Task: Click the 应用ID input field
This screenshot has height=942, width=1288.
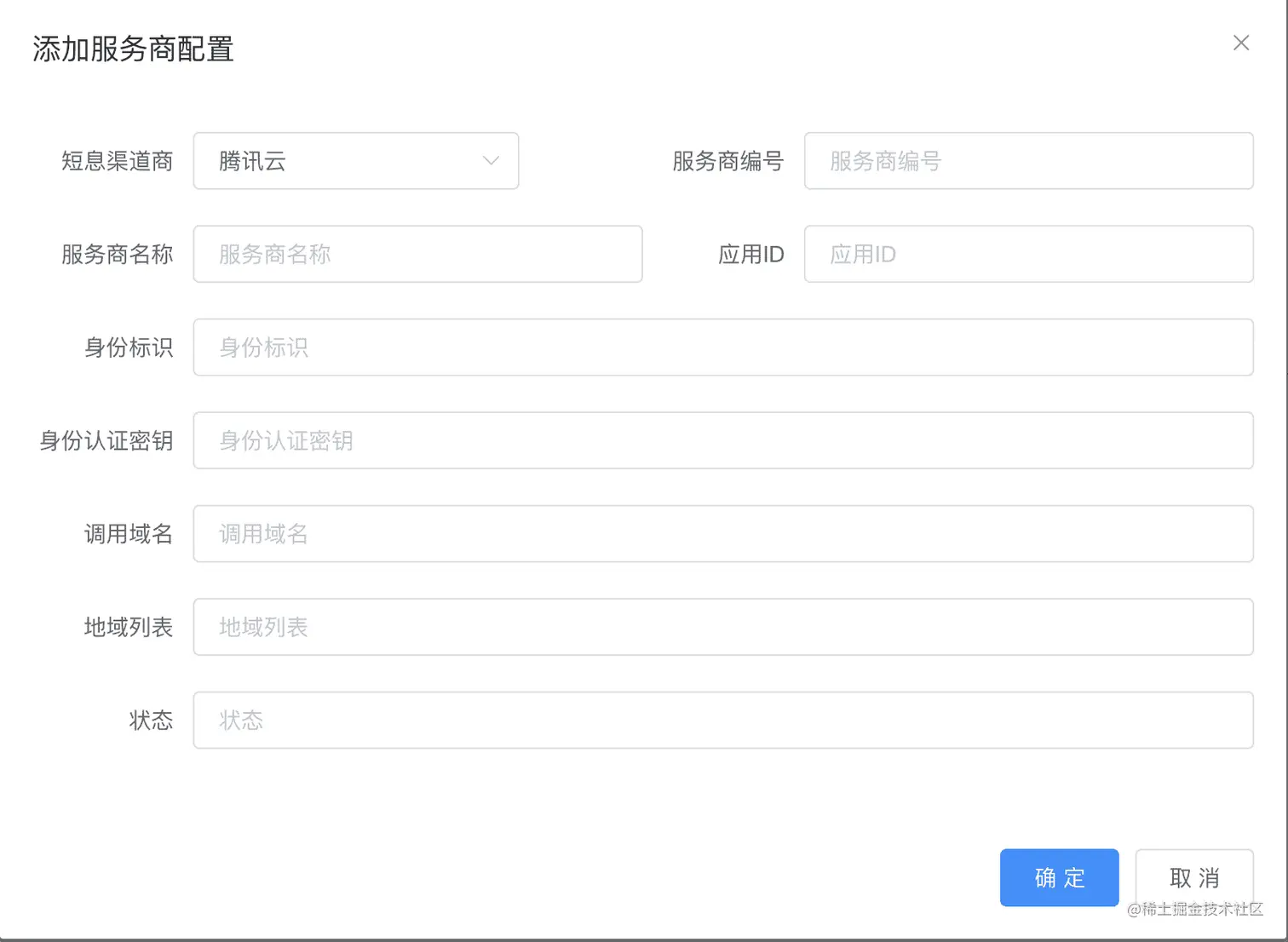Action: tap(1028, 254)
